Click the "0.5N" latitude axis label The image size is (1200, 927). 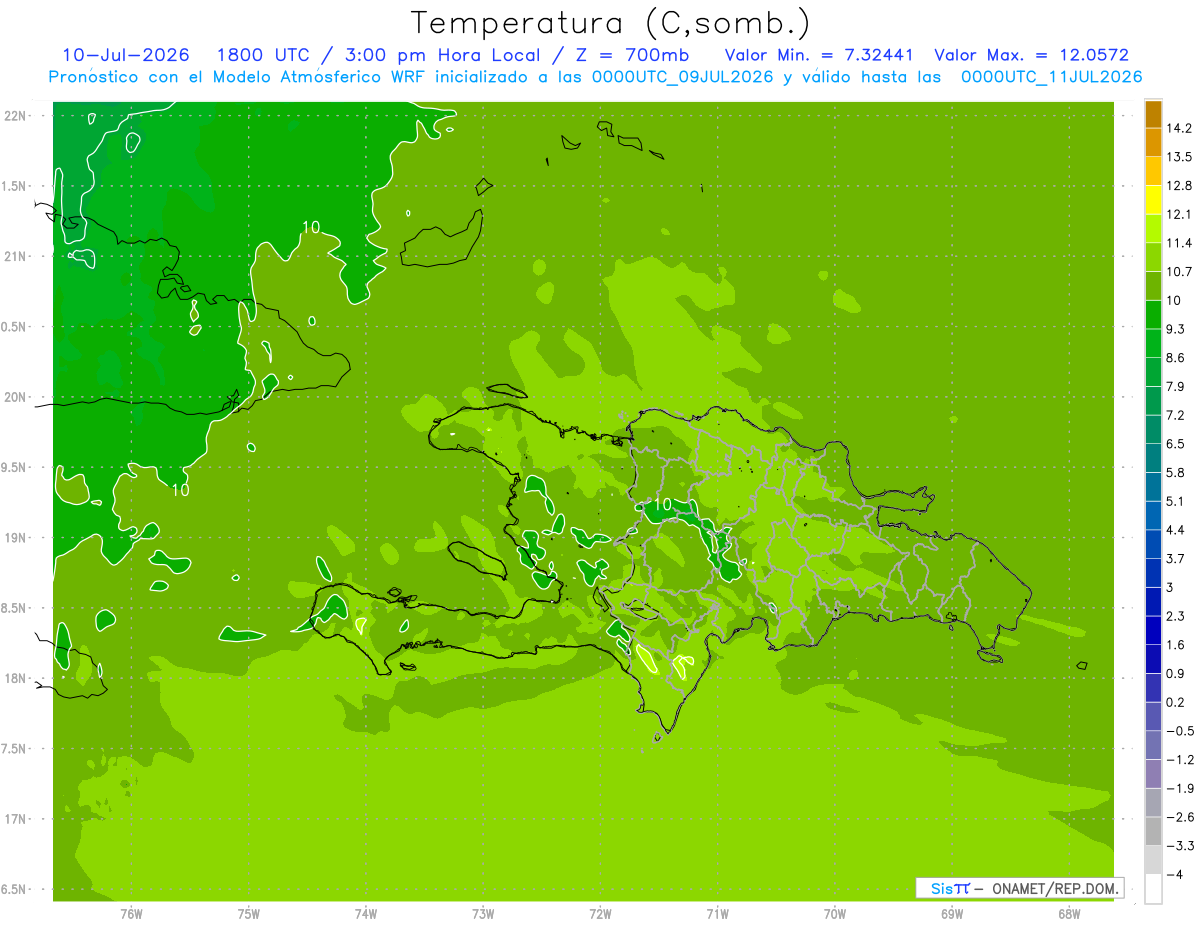[15, 327]
